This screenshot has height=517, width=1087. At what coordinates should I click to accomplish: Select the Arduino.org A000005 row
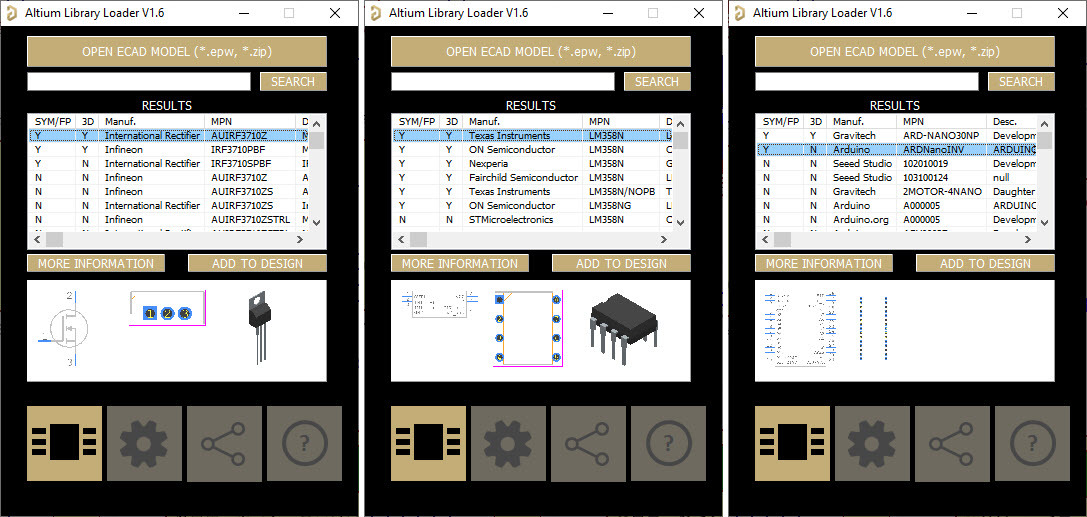pos(896,220)
